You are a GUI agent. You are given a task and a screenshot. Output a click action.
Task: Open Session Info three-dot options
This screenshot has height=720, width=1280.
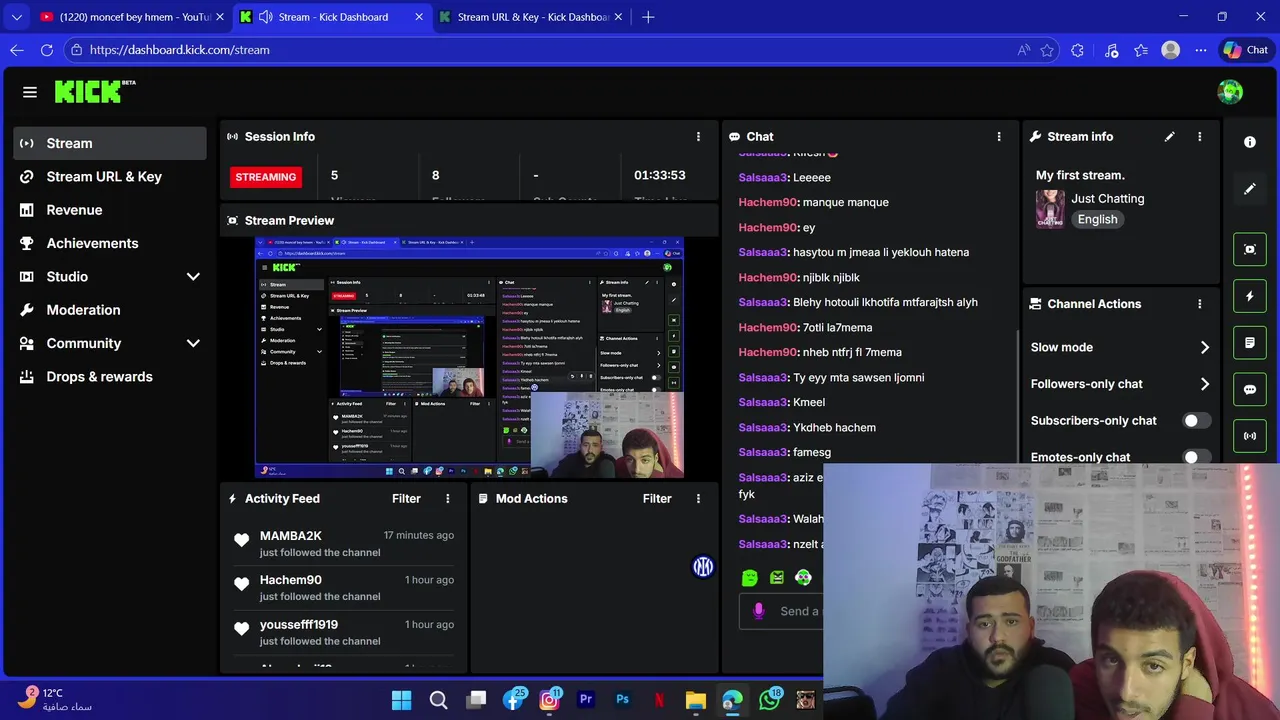(698, 137)
